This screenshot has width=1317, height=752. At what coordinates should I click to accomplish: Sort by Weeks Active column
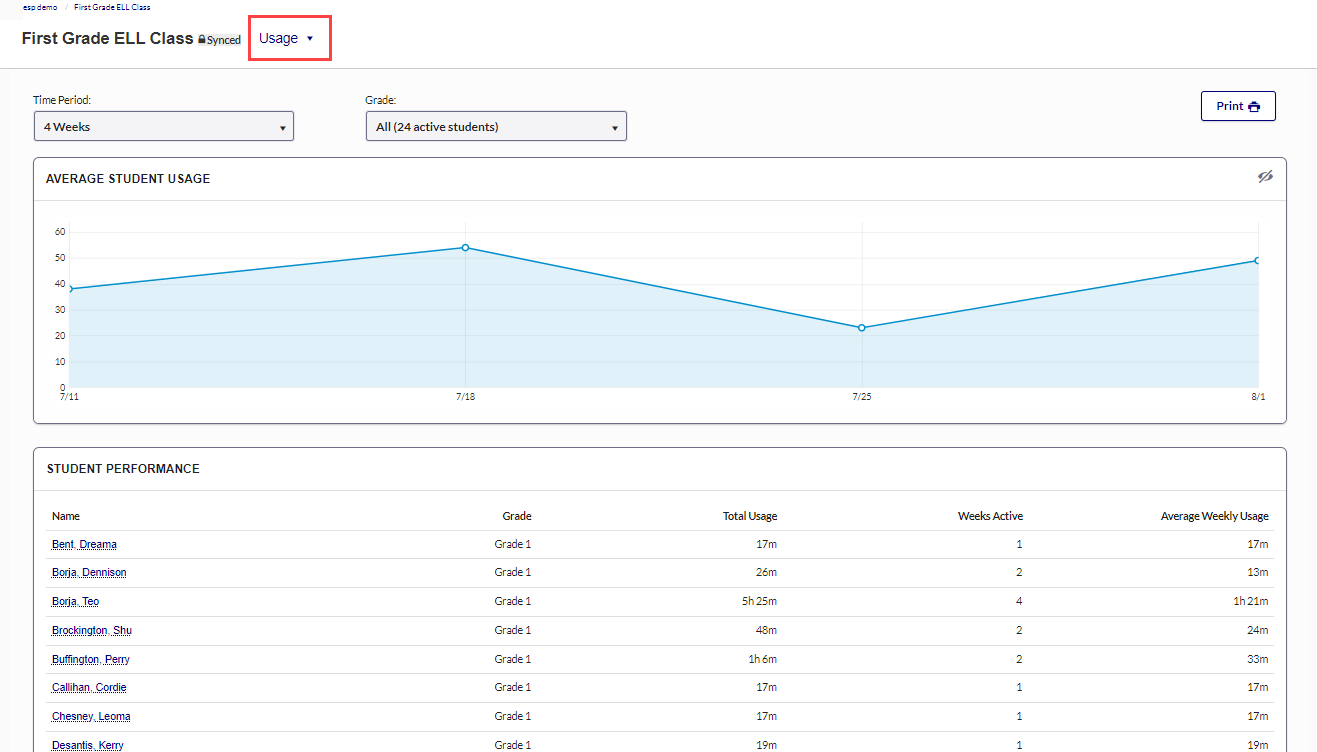(x=990, y=516)
